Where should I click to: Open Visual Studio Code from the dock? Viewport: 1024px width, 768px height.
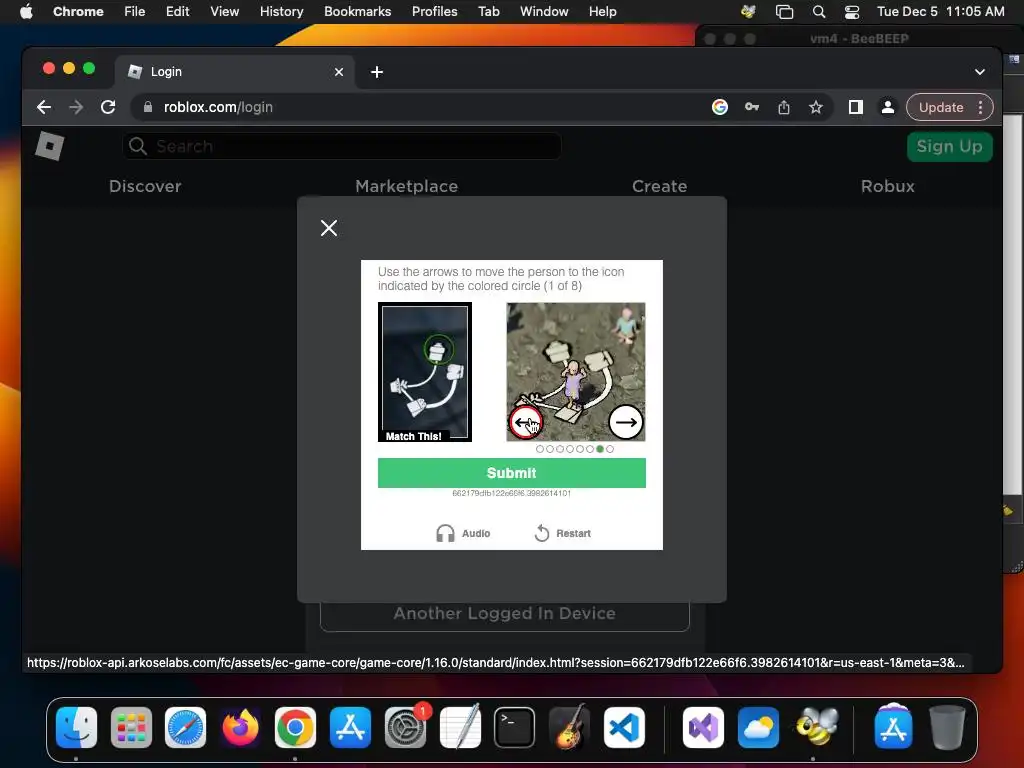click(x=624, y=728)
